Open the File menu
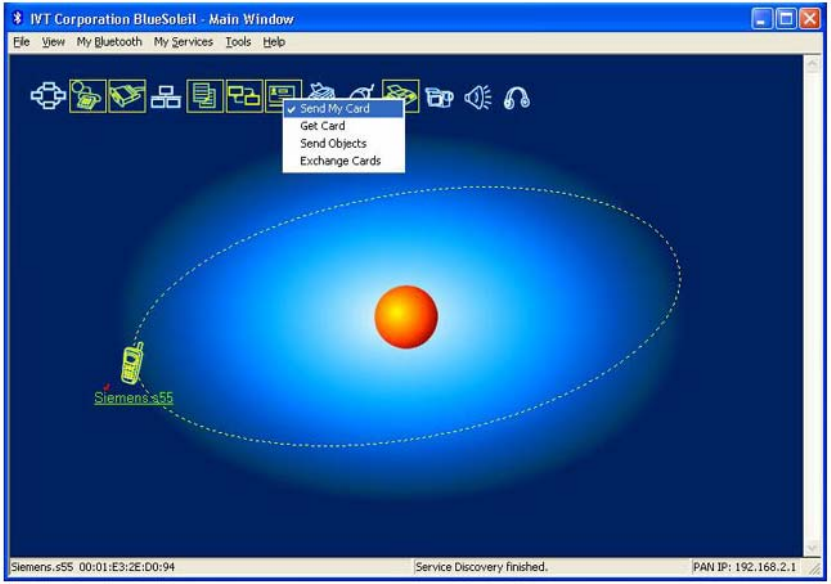 point(21,42)
